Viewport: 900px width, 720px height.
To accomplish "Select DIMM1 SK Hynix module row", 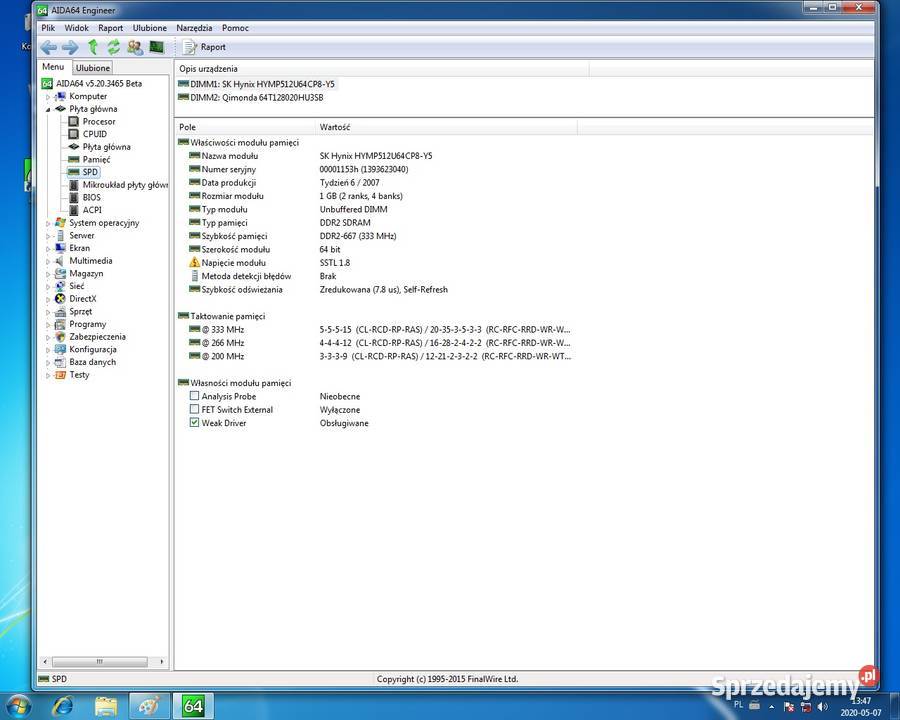I will click(x=257, y=84).
